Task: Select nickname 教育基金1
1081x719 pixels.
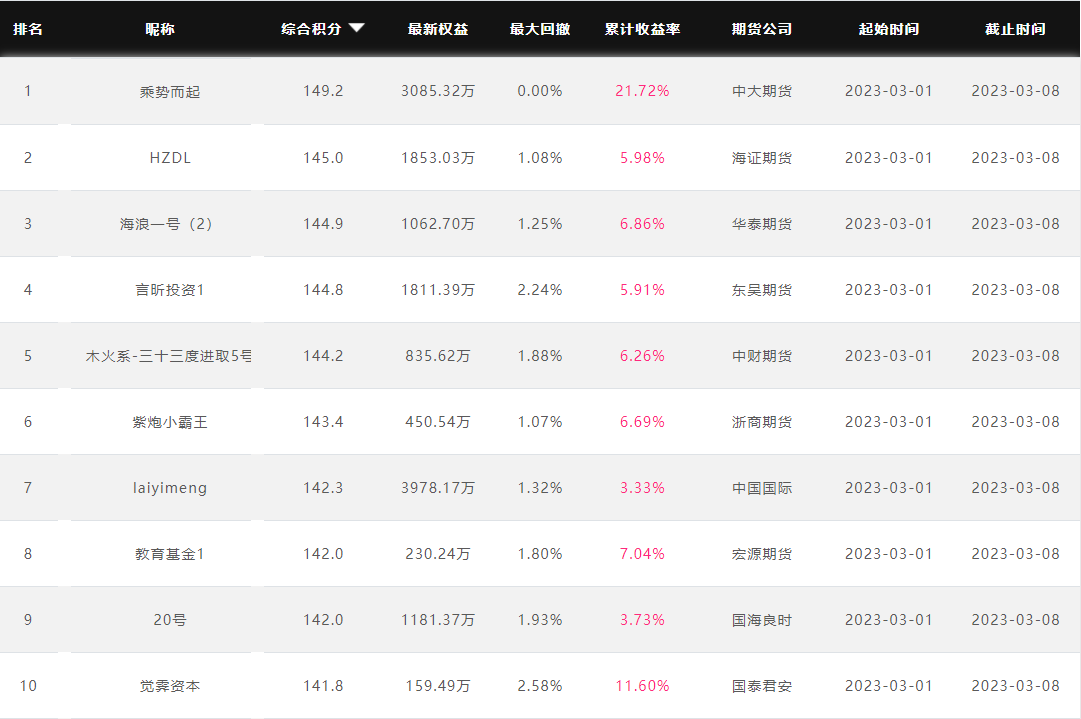Action: pyautogui.click(x=170, y=554)
